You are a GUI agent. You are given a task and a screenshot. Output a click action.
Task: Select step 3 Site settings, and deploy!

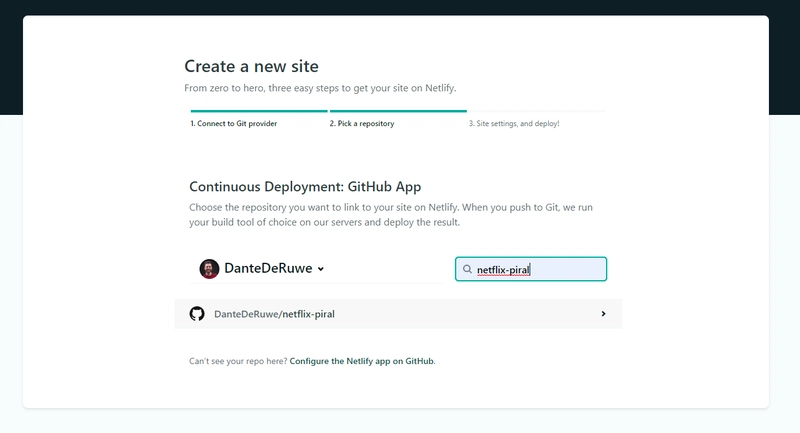coord(514,123)
